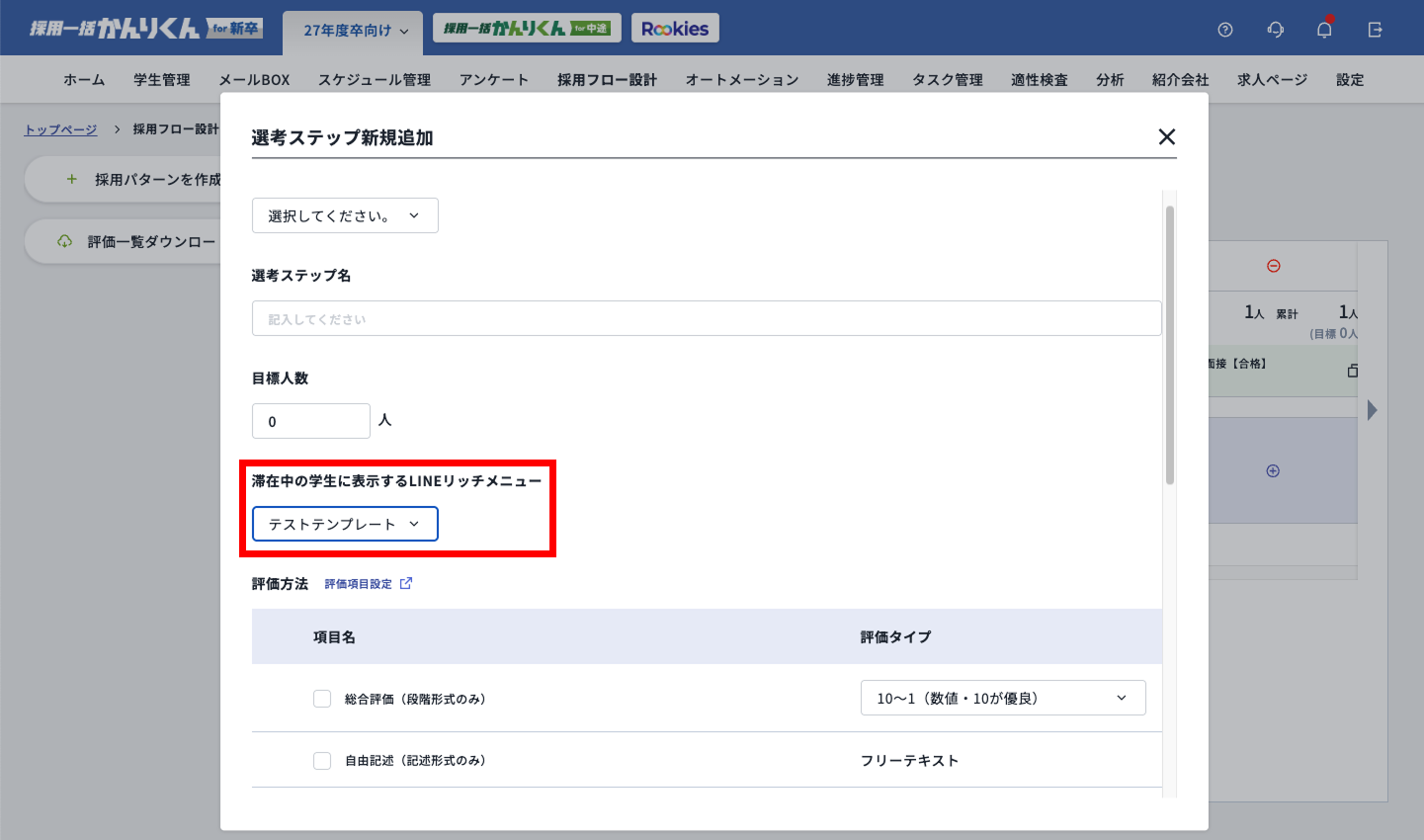
Task: Go to the オートメーション menu
Action: (742, 80)
